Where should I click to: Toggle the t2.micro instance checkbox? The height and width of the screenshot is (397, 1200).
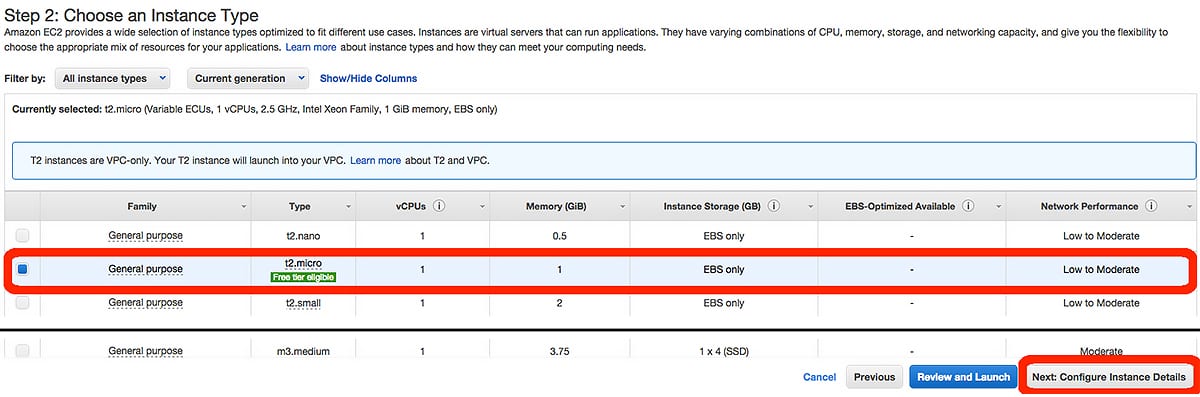(x=22, y=269)
